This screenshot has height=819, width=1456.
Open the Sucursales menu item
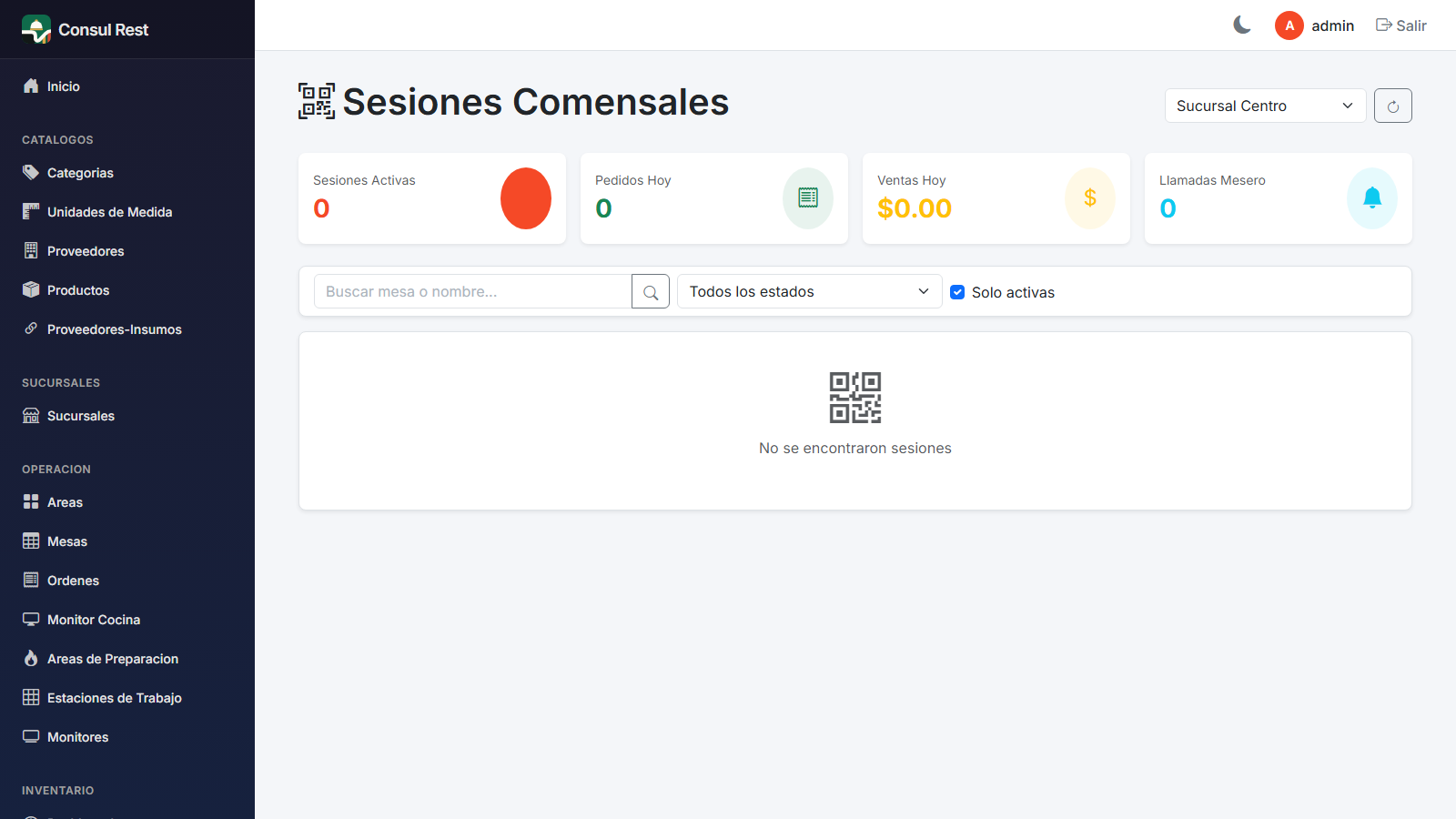(127, 416)
